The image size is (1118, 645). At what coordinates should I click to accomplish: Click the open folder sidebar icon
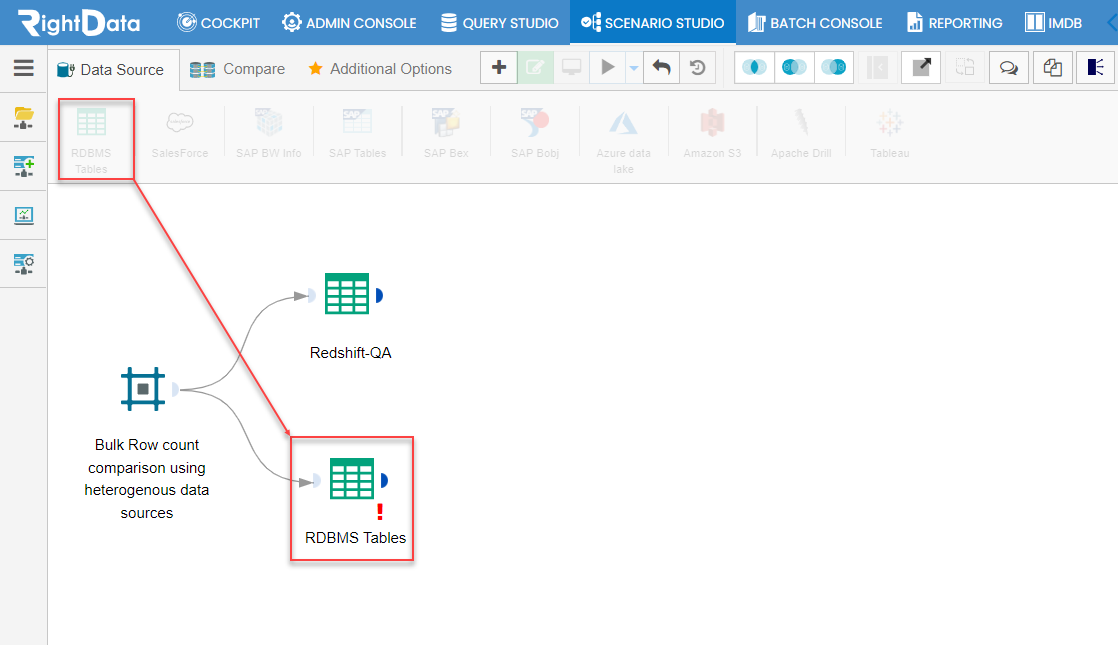point(24,118)
